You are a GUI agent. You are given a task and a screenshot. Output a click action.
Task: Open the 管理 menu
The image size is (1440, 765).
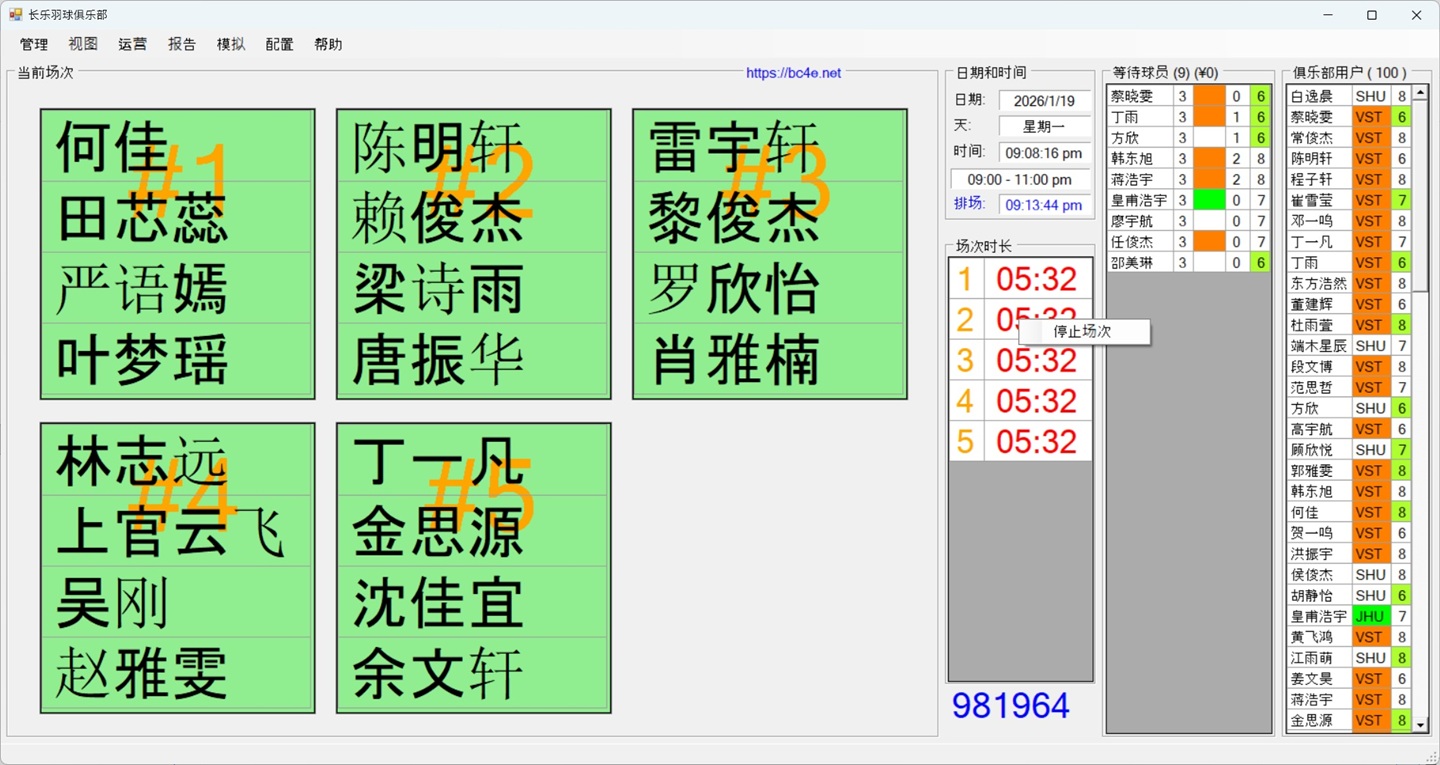click(33, 44)
